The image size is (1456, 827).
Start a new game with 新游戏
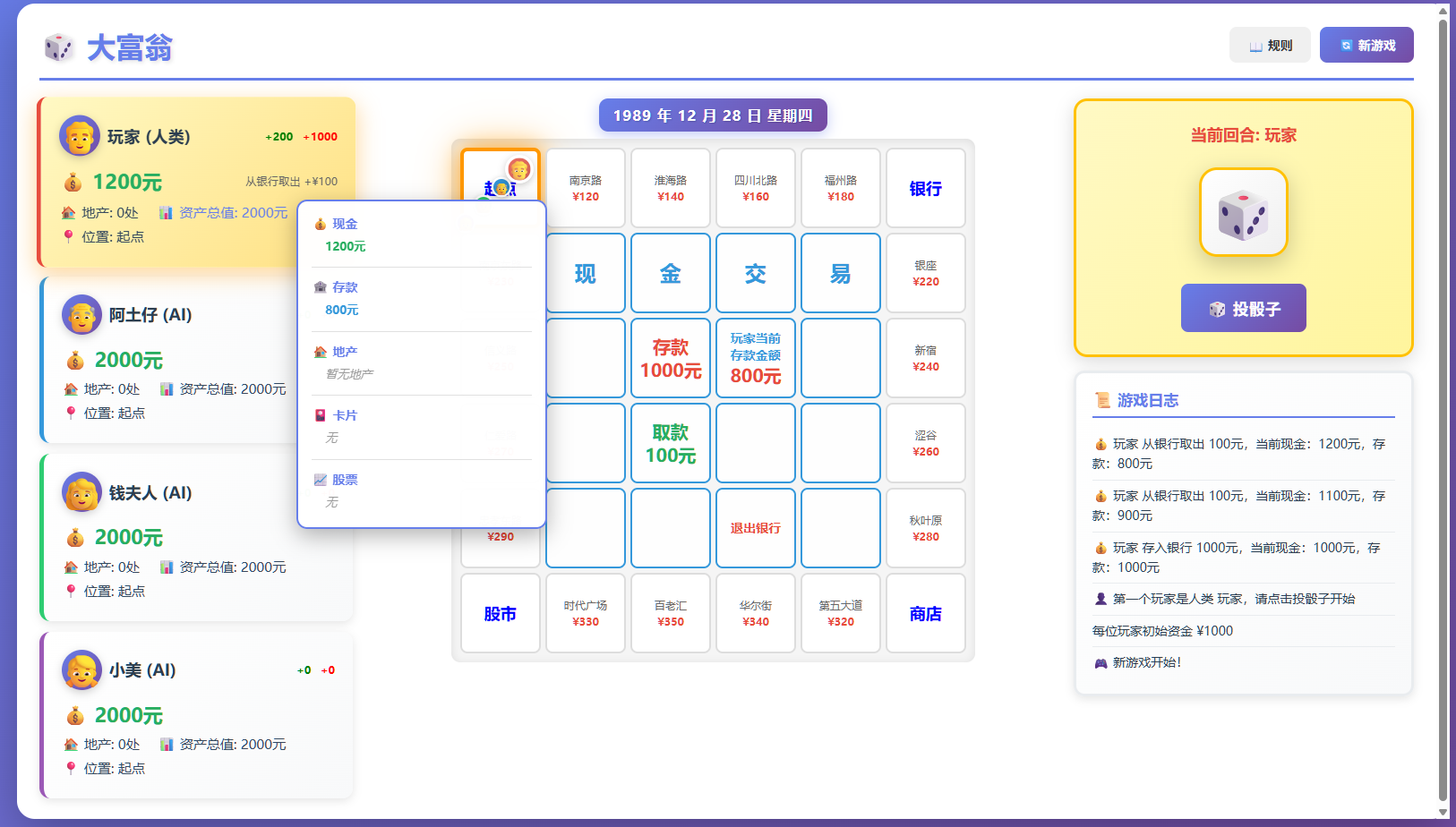point(1366,45)
